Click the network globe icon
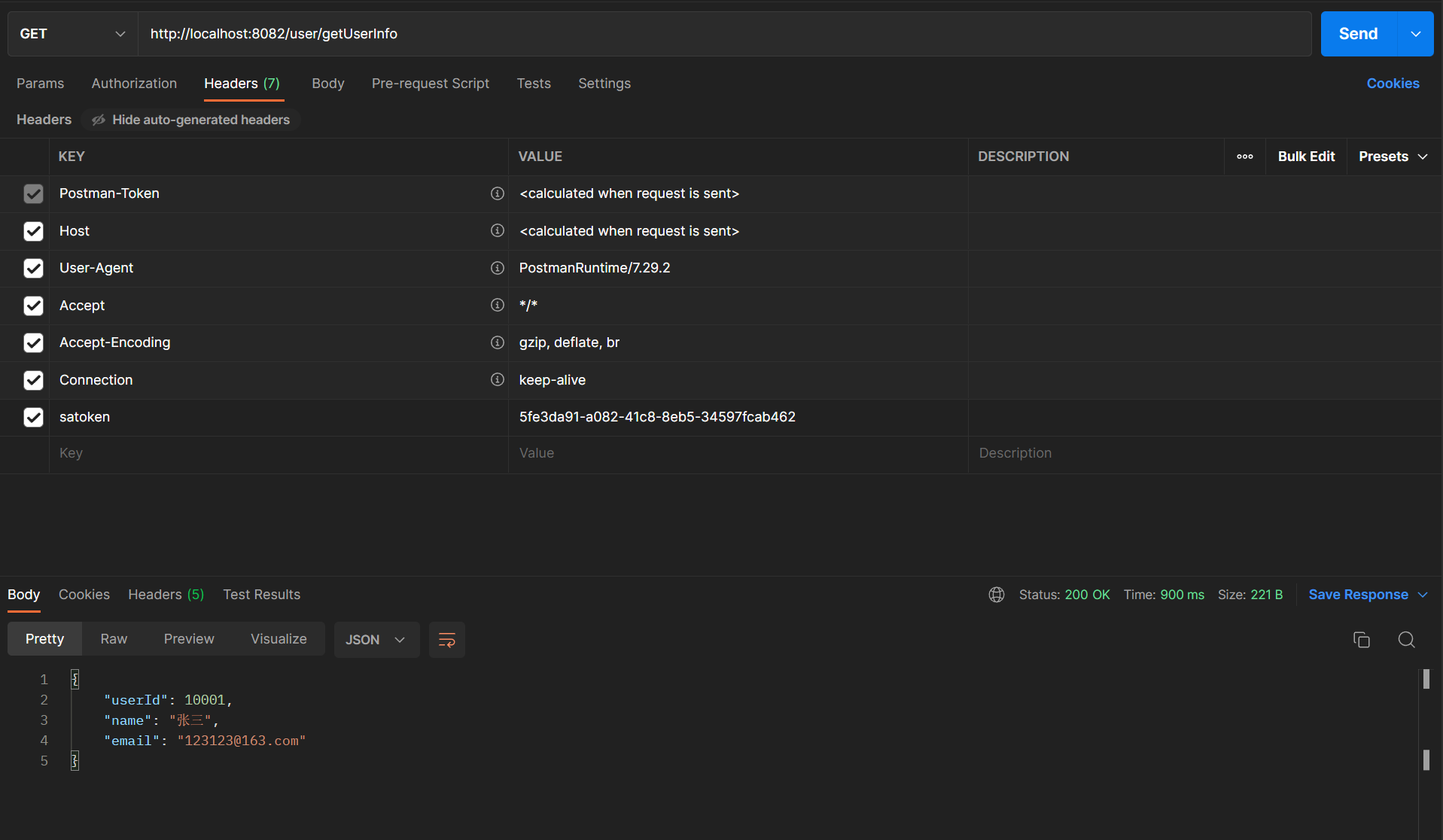Image resolution: width=1443 pixels, height=840 pixels. [997, 595]
